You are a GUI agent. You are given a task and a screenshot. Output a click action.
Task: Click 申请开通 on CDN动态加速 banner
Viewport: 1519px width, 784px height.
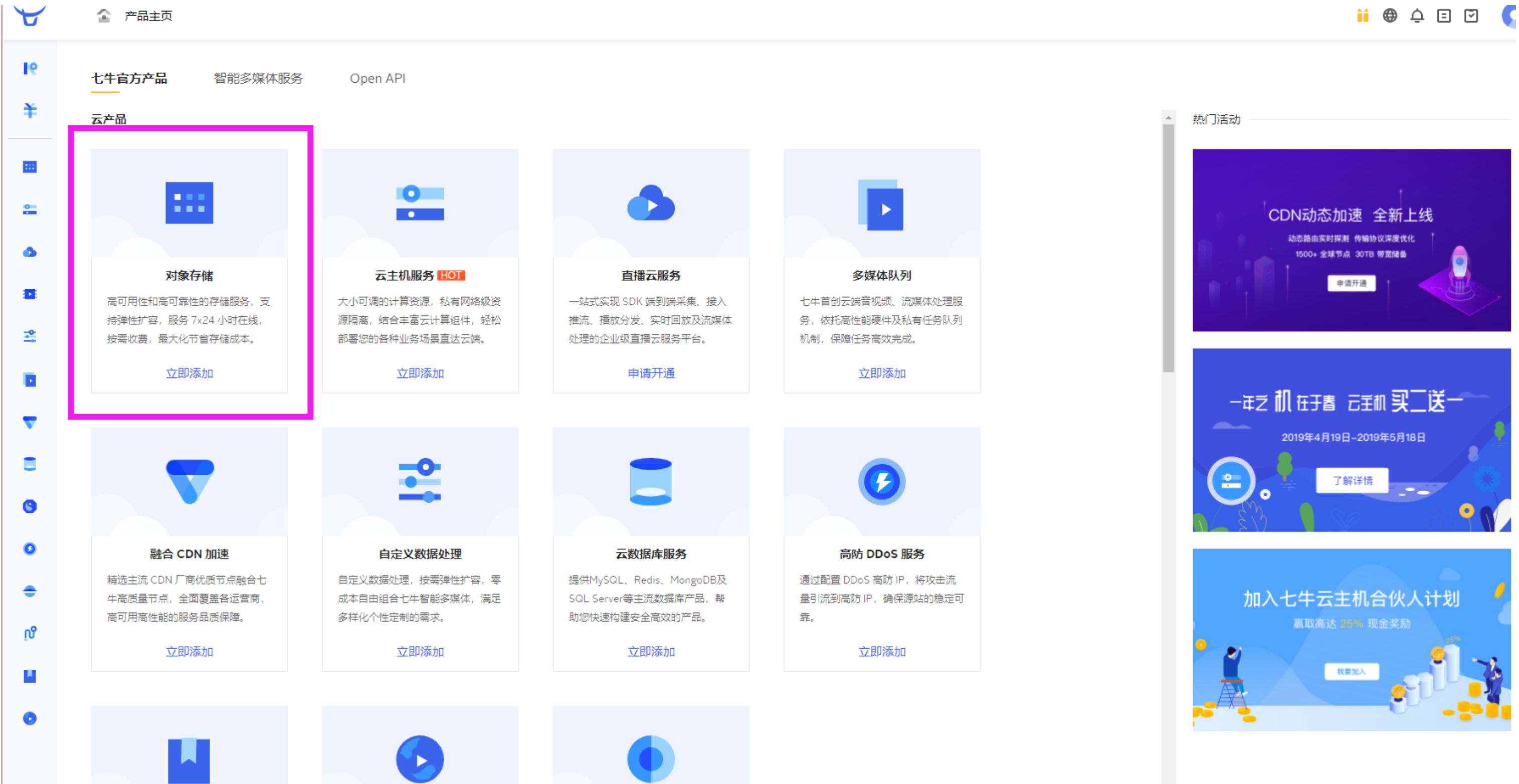click(x=1352, y=284)
